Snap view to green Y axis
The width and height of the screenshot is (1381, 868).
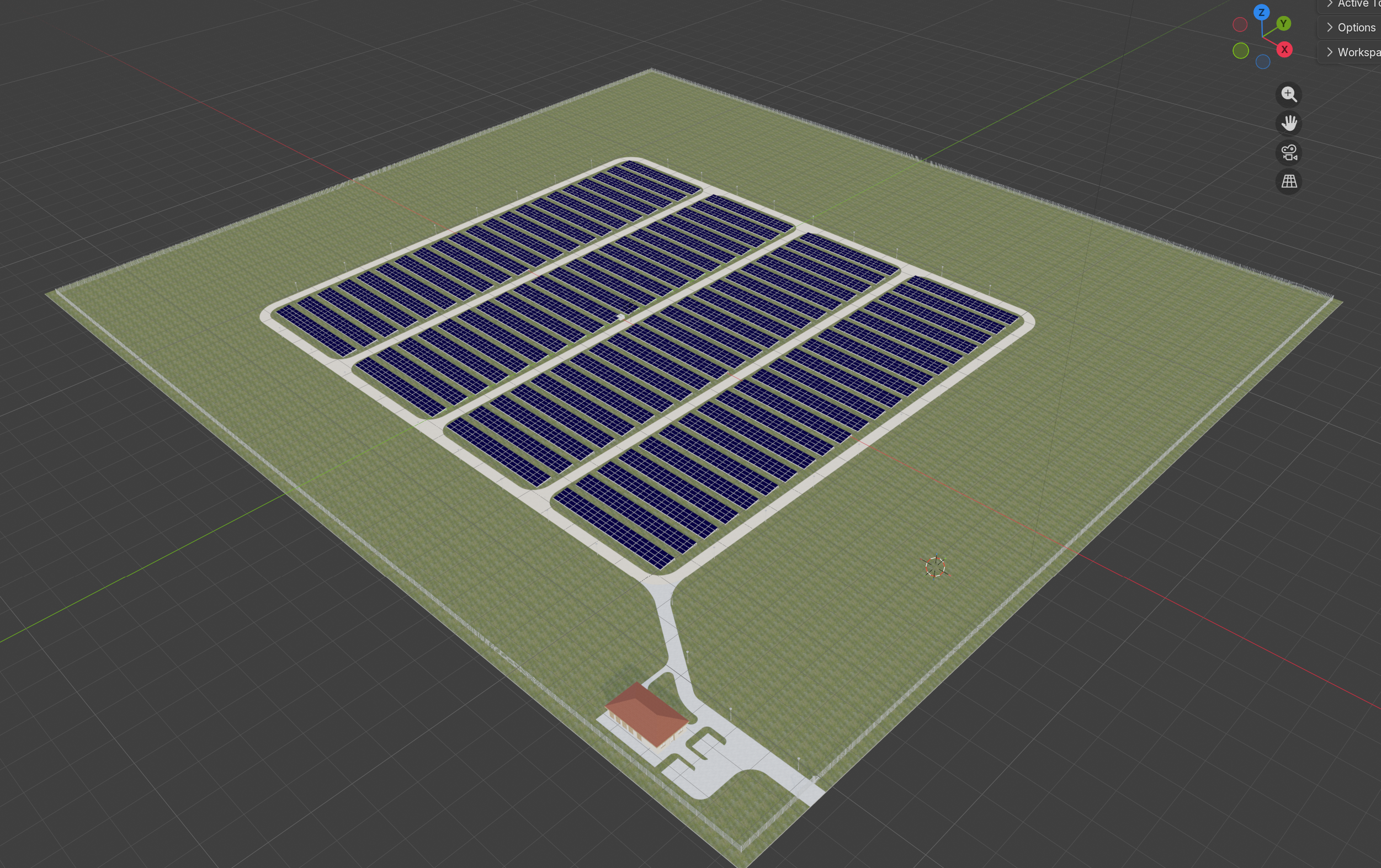coord(1283,24)
